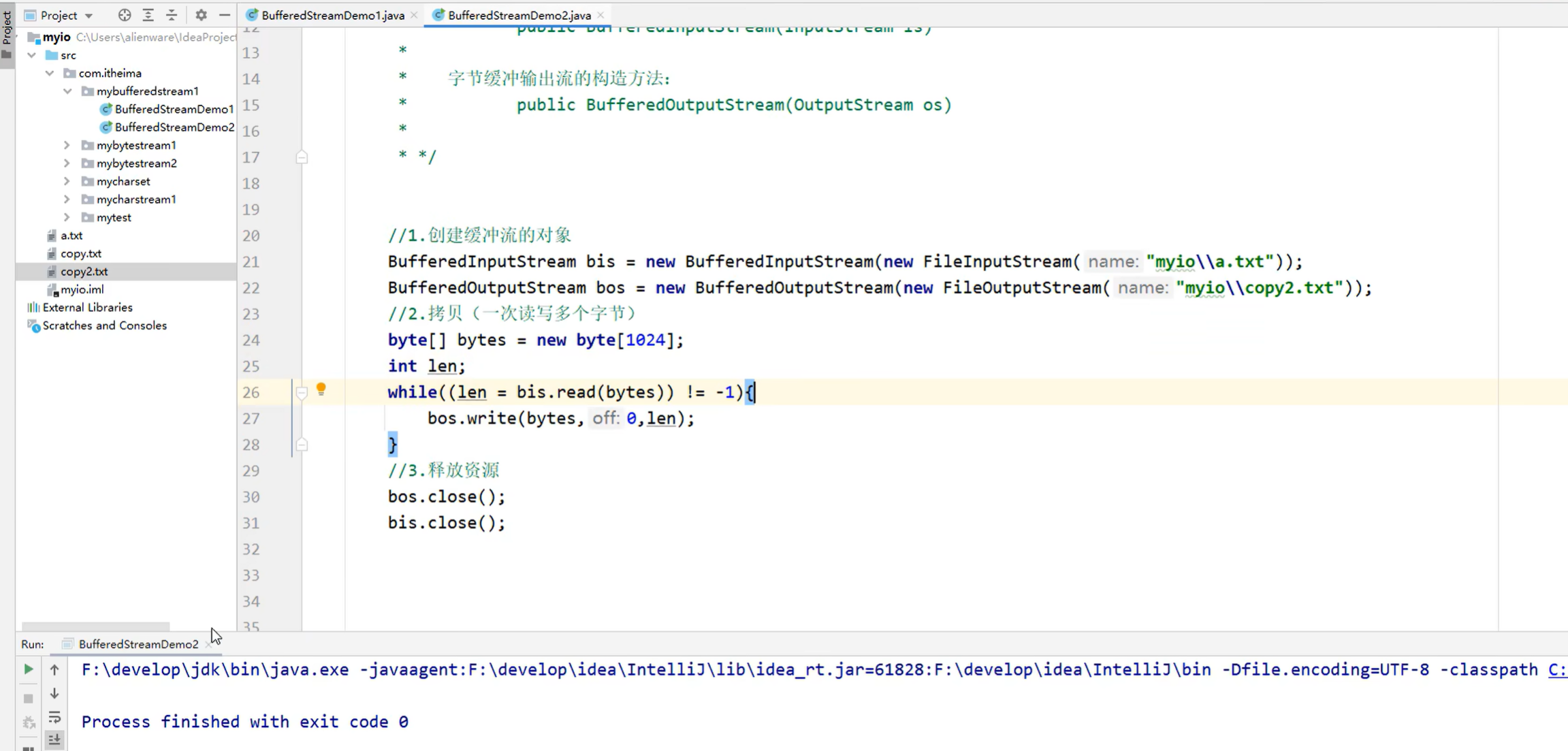Rerun the program with the green play icon
1568x751 pixels.
point(28,669)
